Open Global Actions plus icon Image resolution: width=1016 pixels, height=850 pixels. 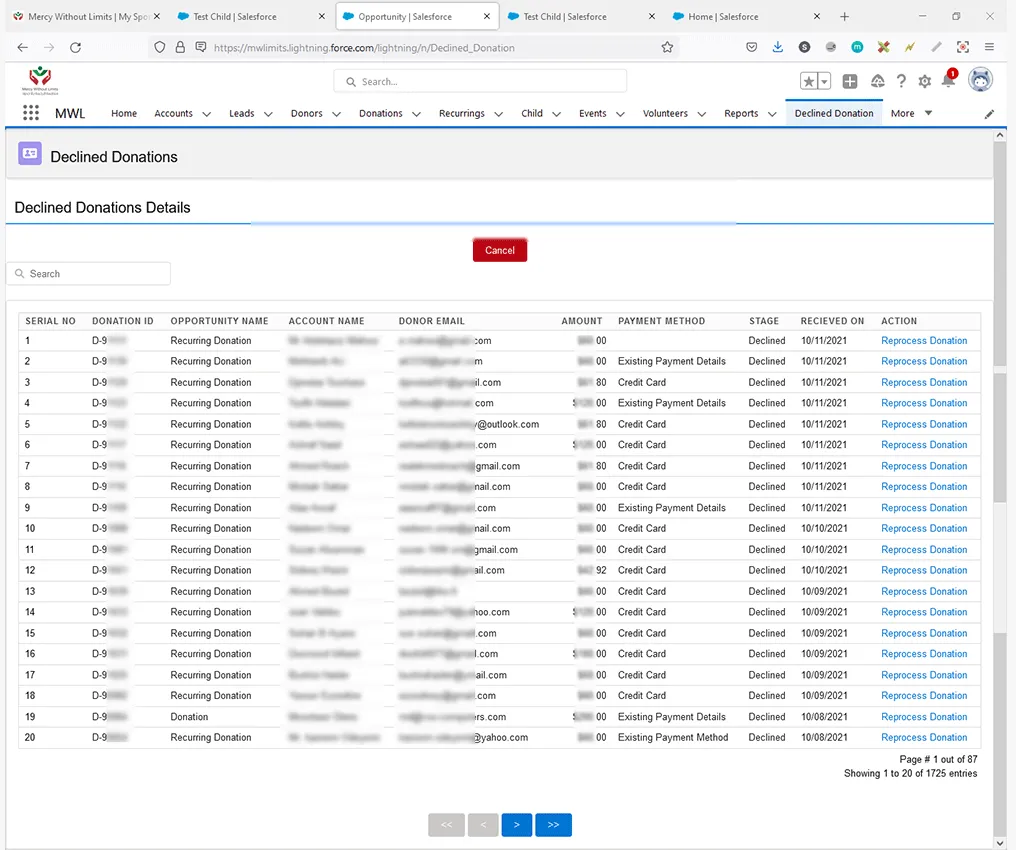tap(849, 81)
